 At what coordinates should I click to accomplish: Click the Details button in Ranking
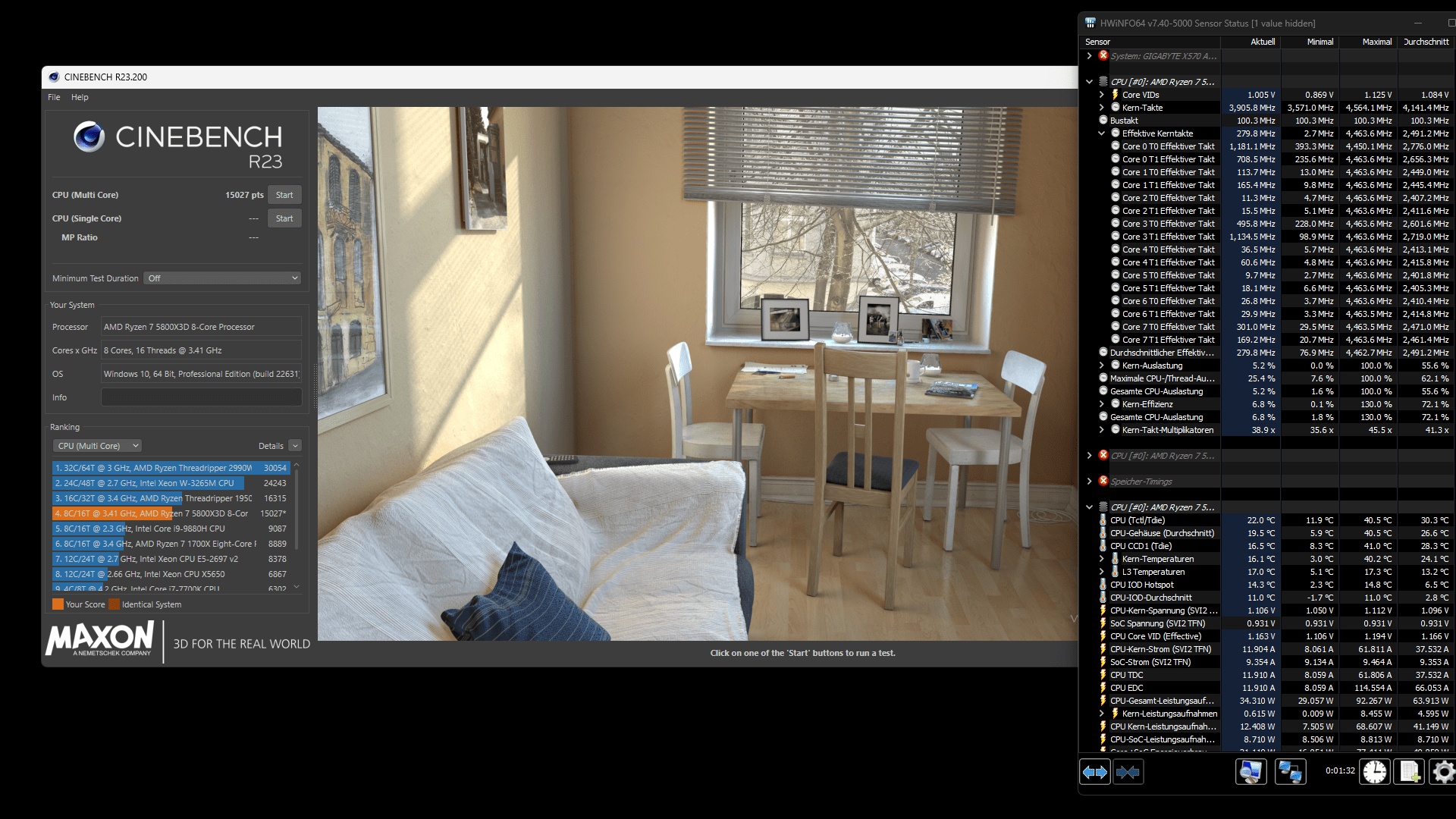pyautogui.click(x=271, y=446)
